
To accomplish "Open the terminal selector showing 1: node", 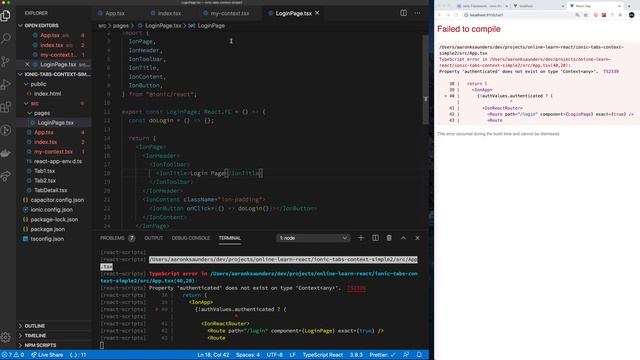I will [x=313, y=238].
